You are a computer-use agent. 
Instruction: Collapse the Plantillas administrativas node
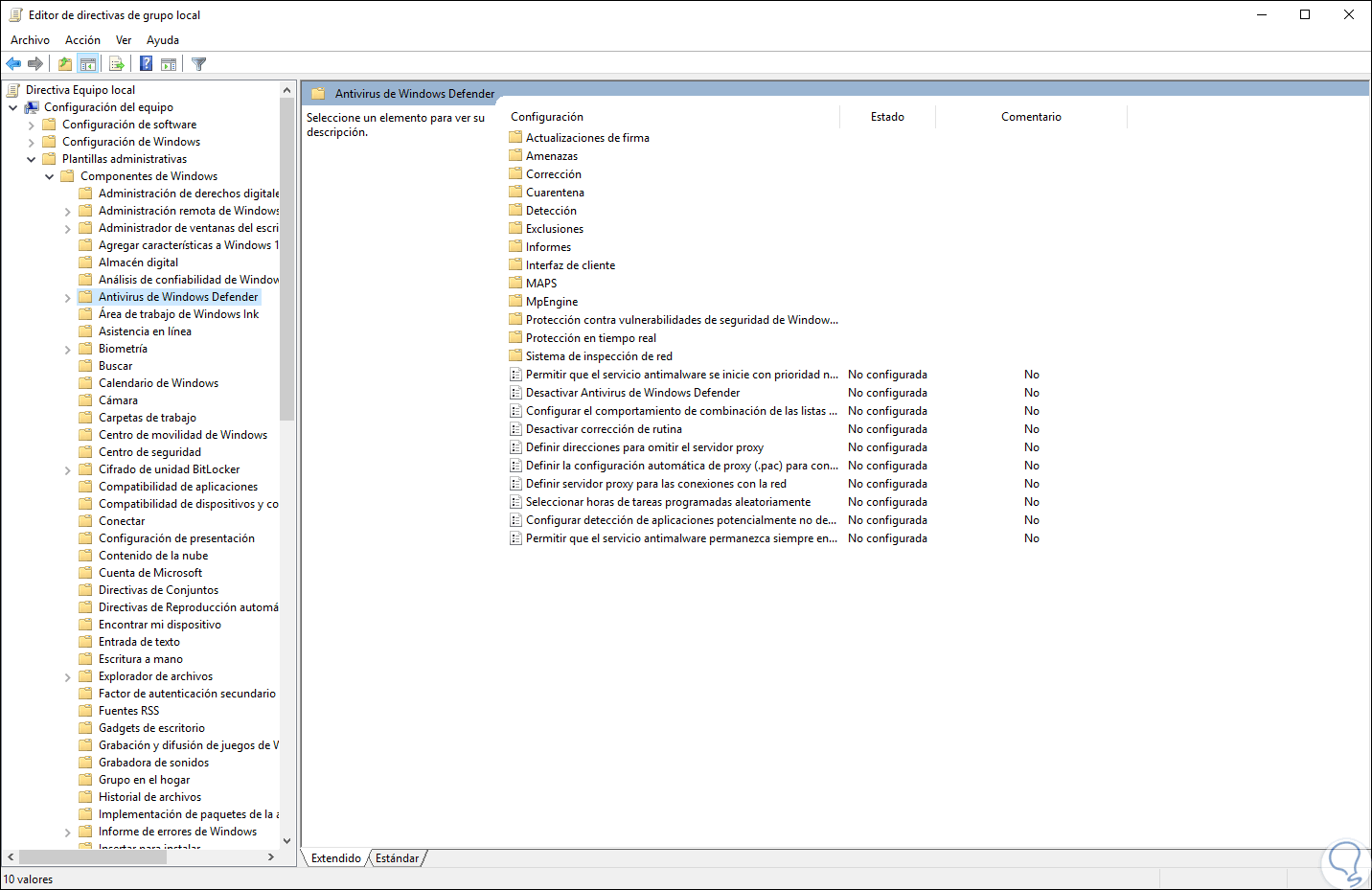point(32,159)
